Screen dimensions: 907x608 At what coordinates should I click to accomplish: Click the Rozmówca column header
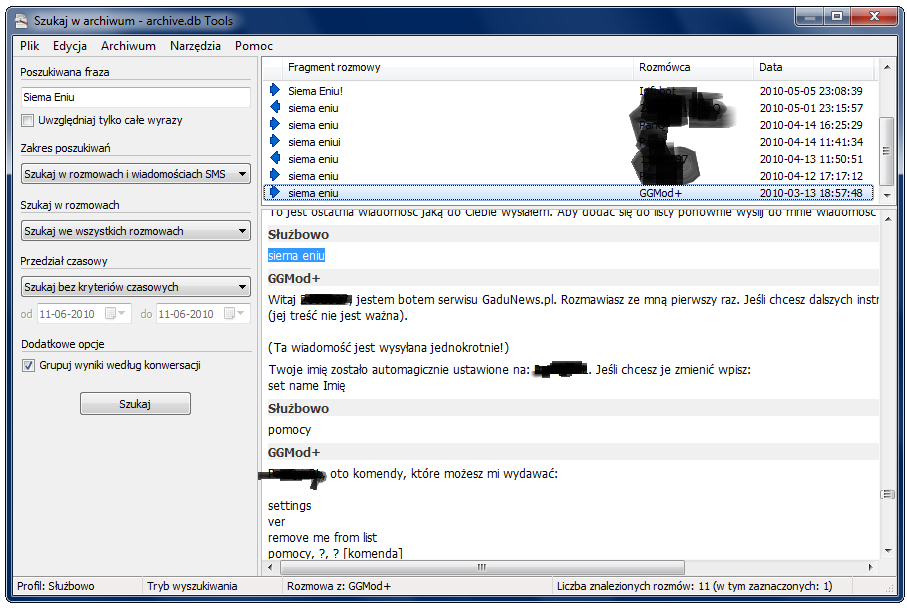(693, 68)
